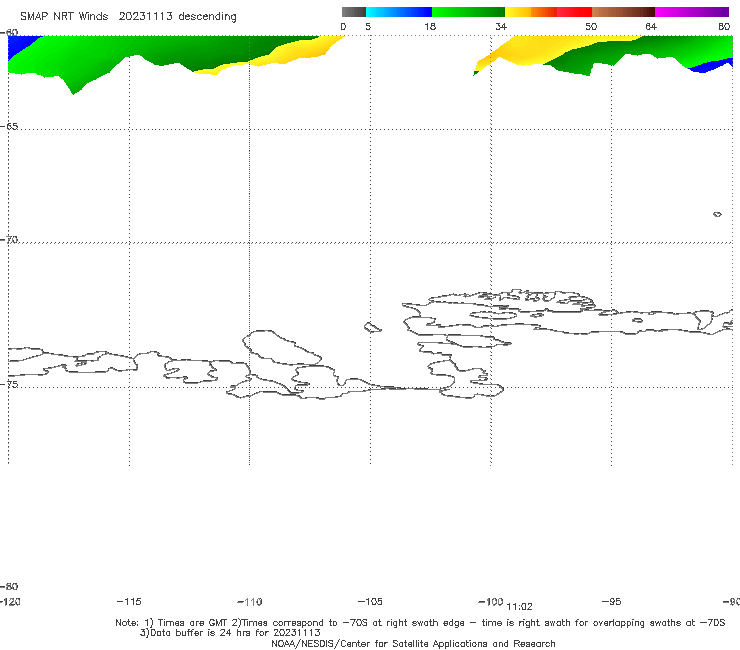Click the longitude label '-110'
The image size is (740, 650).
pyautogui.click(x=250, y=602)
